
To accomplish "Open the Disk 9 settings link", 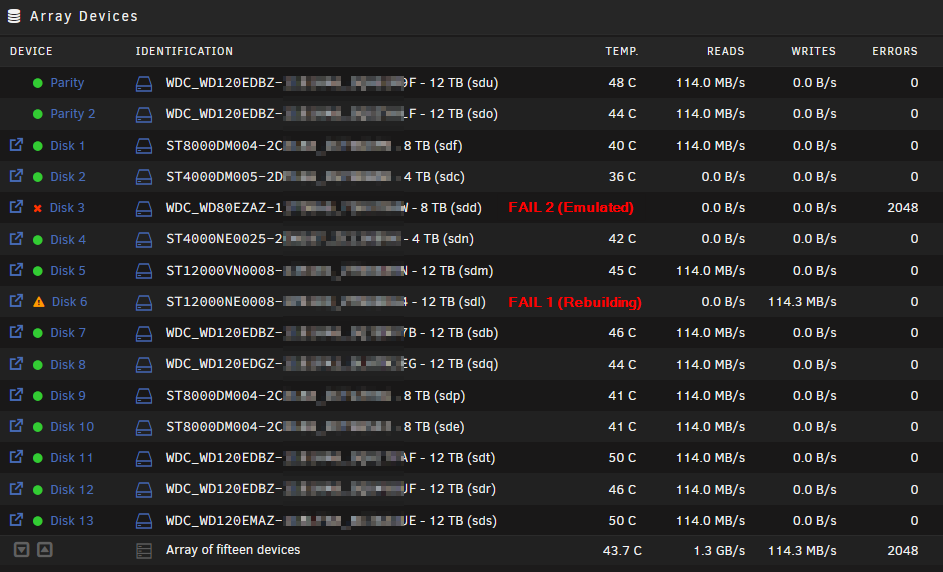I will [68, 396].
